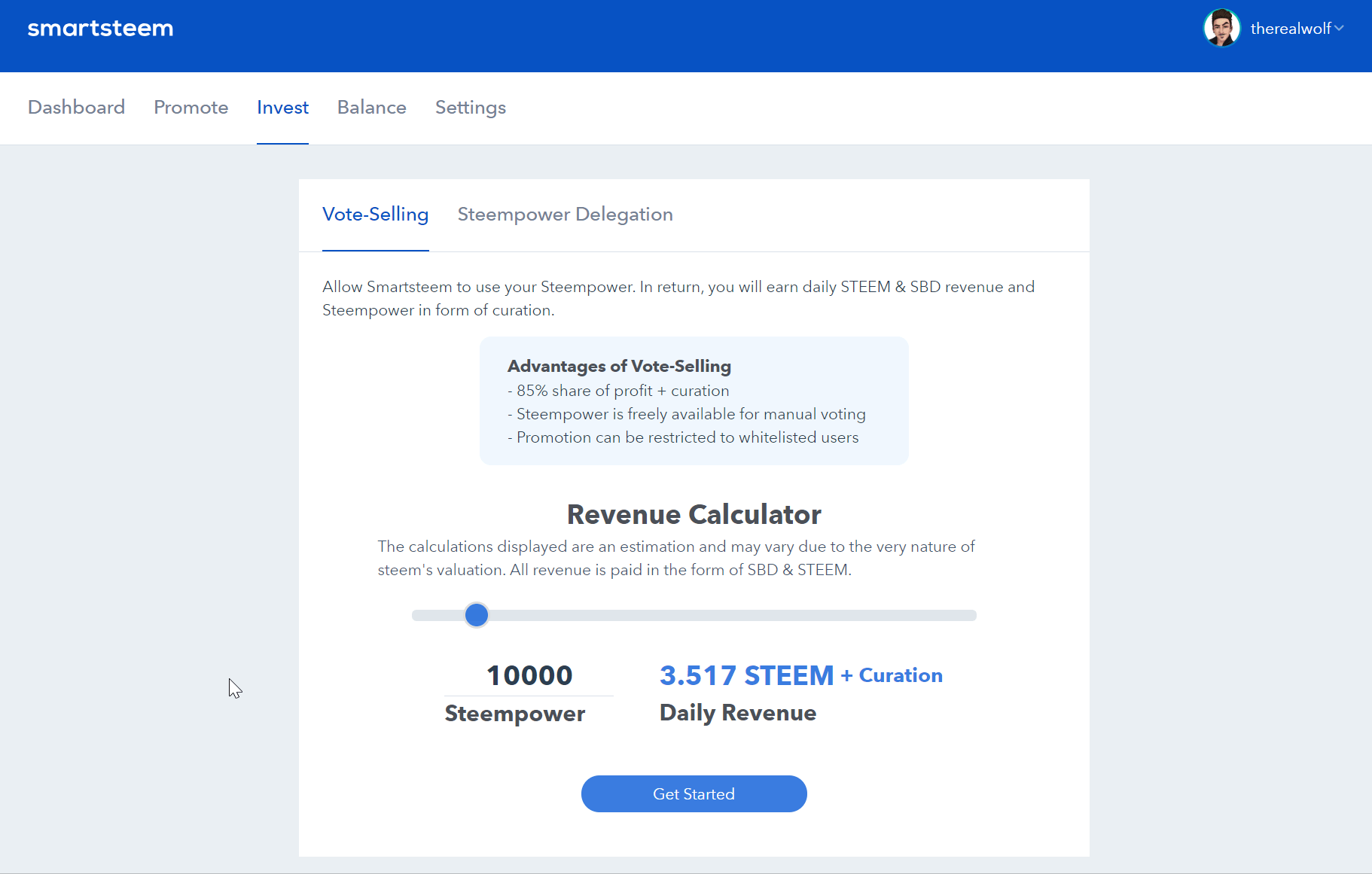This screenshot has width=1372, height=874.
Task: Select the Vote-Selling sub-tab
Action: [x=375, y=214]
